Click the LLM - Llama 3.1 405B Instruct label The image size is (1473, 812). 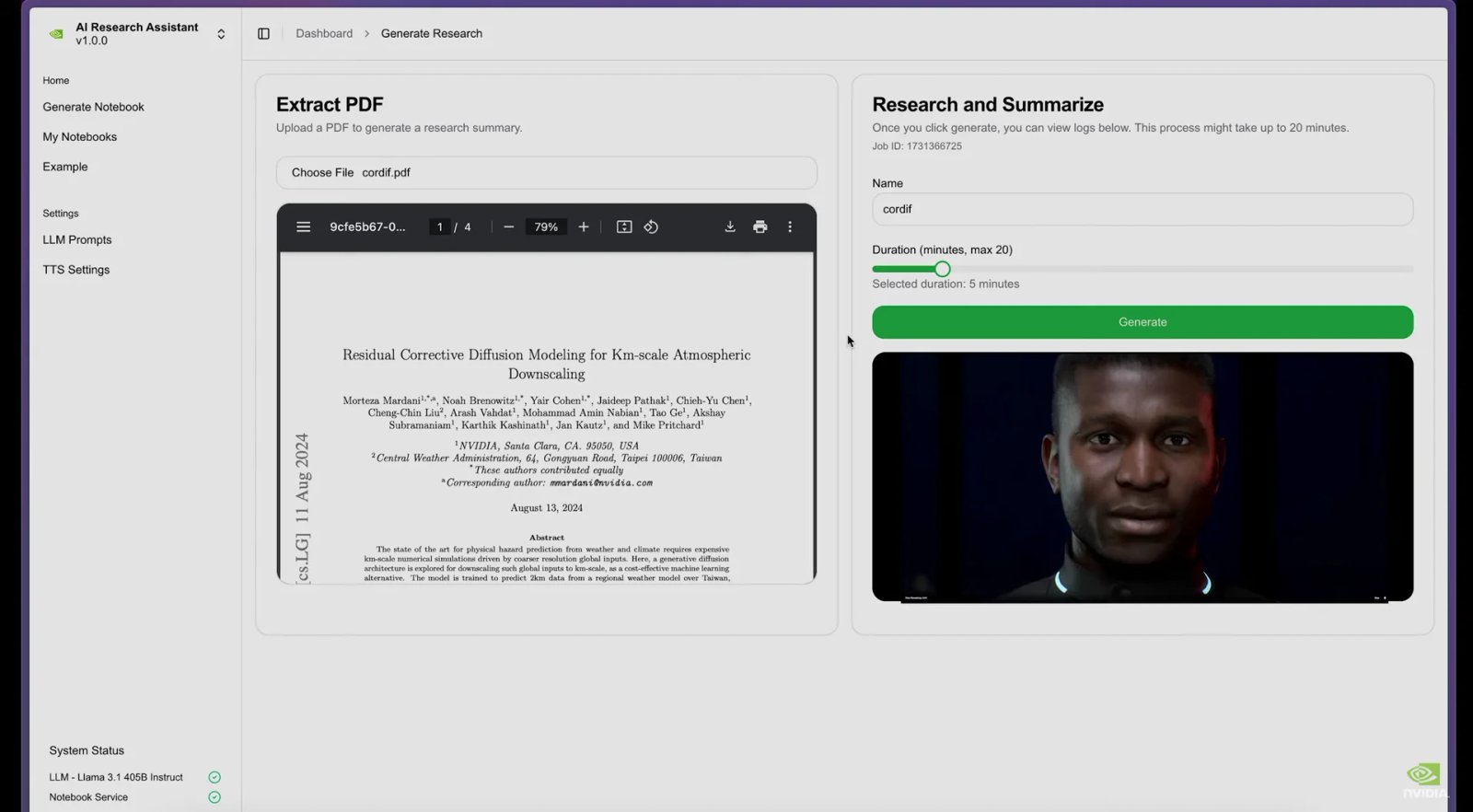click(116, 778)
